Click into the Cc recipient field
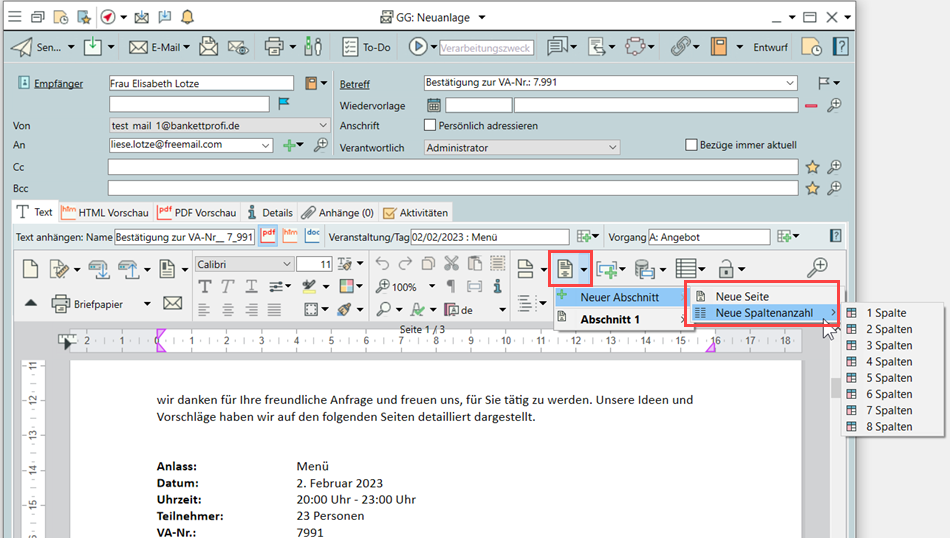Viewport: 950px width, 538px height. click(452, 167)
